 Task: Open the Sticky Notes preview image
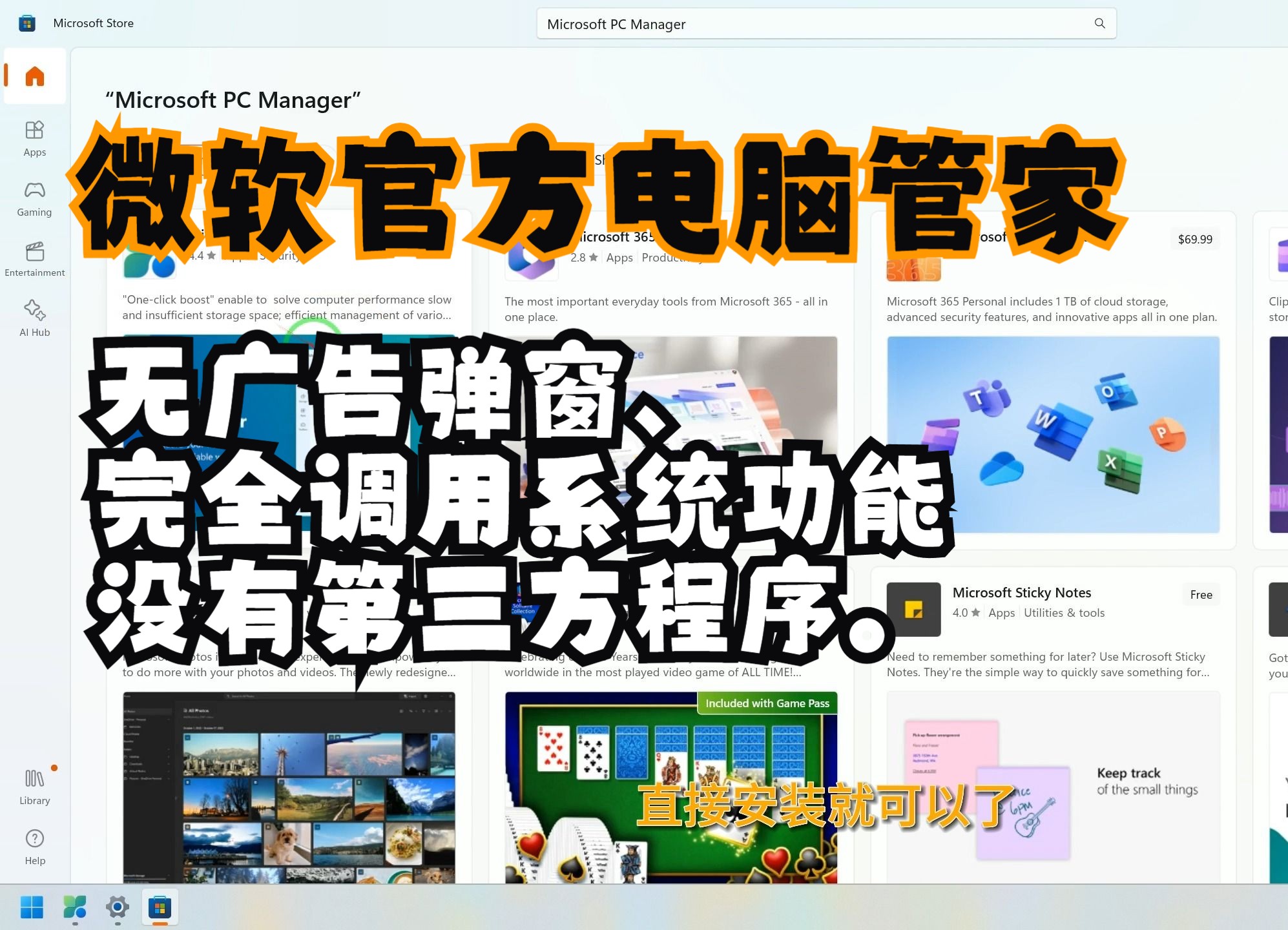pyautogui.click(x=1053, y=787)
